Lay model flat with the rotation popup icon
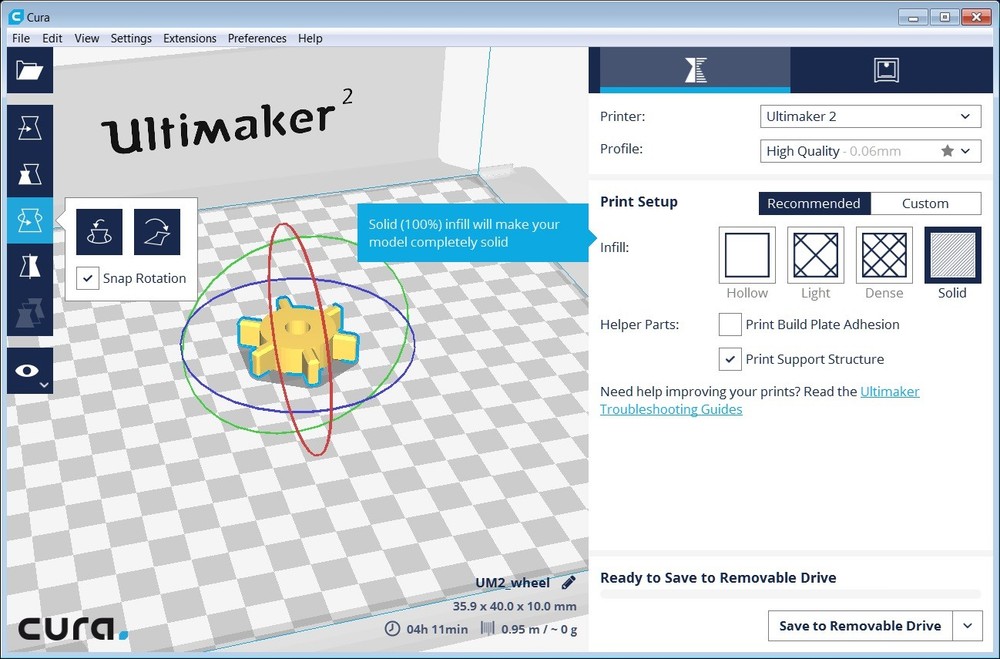Viewport: 1000px width, 659px height. tap(158, 231)
